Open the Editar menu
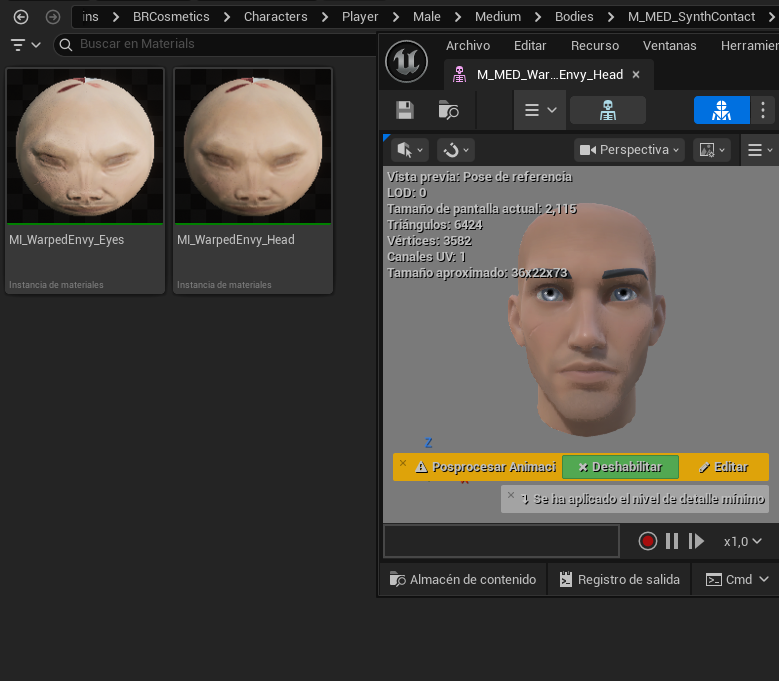This screenshot has width=779, height=681. pyautogui.click(x=530, y=46)
